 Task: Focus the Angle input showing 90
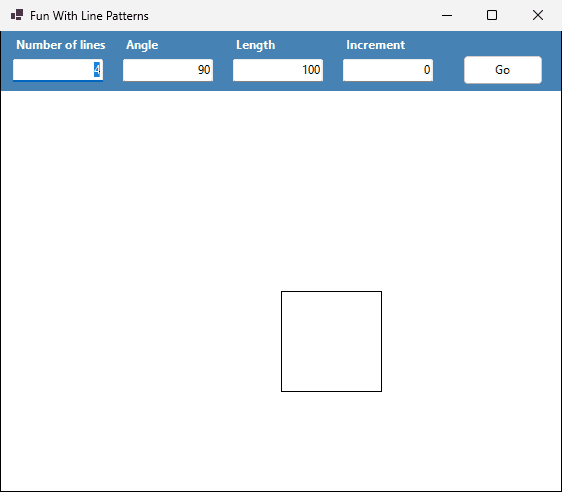(x=168, y=70)
